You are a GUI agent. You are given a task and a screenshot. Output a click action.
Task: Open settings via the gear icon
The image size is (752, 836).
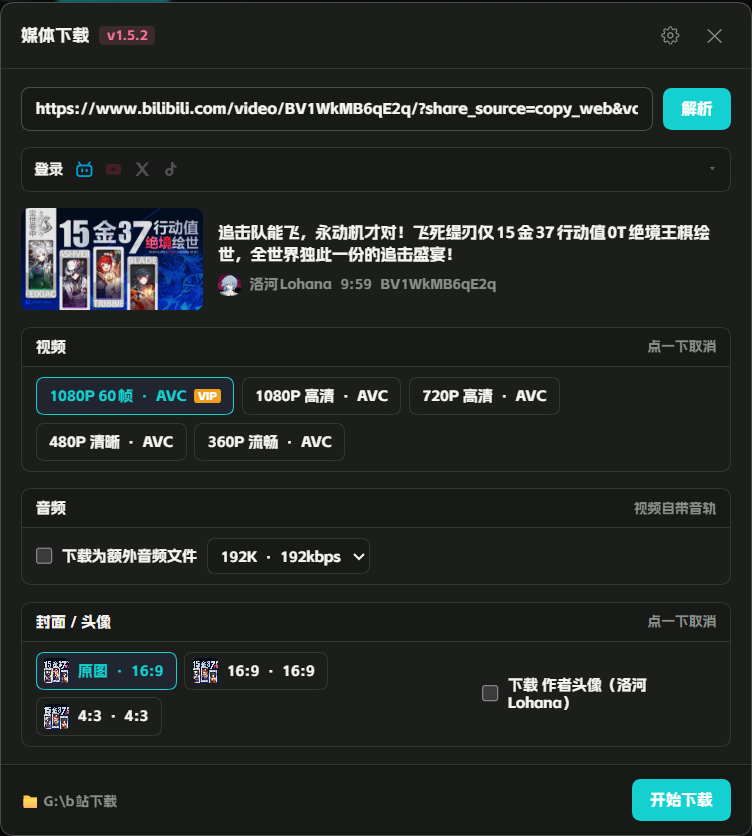pos(670,36)
